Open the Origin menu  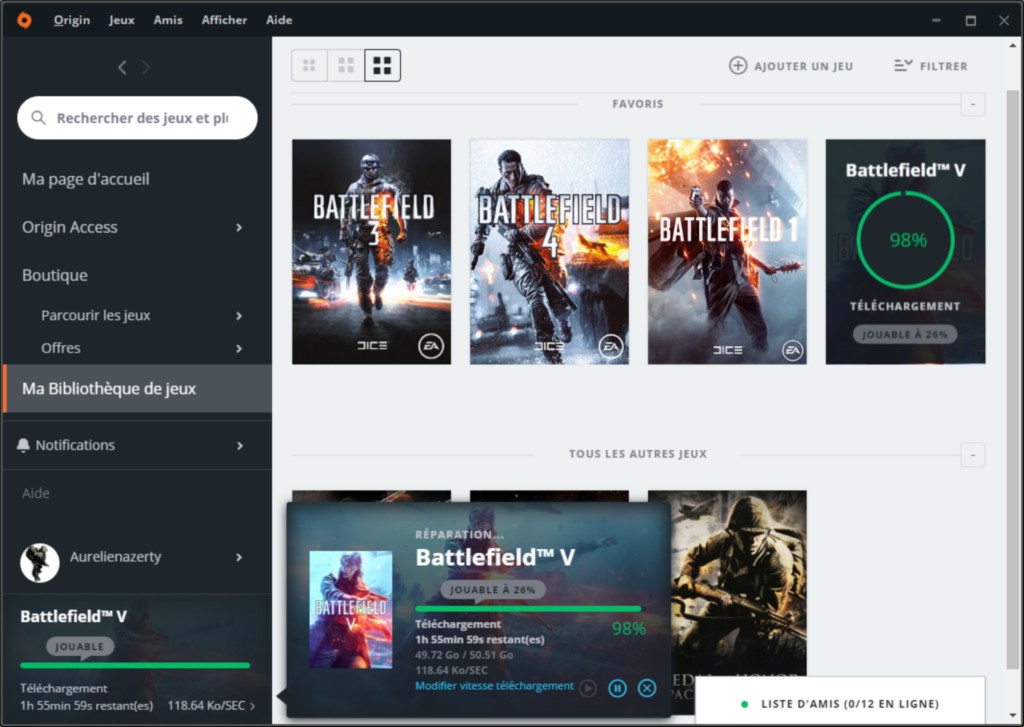click(72, 20)
